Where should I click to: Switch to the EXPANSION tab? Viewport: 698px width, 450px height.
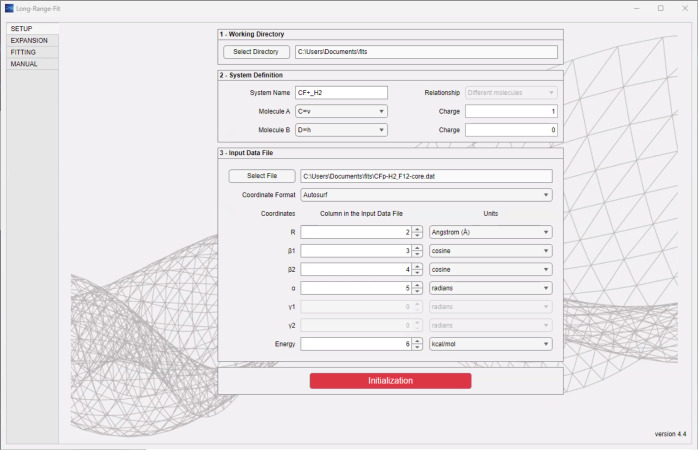coord(32,41)
